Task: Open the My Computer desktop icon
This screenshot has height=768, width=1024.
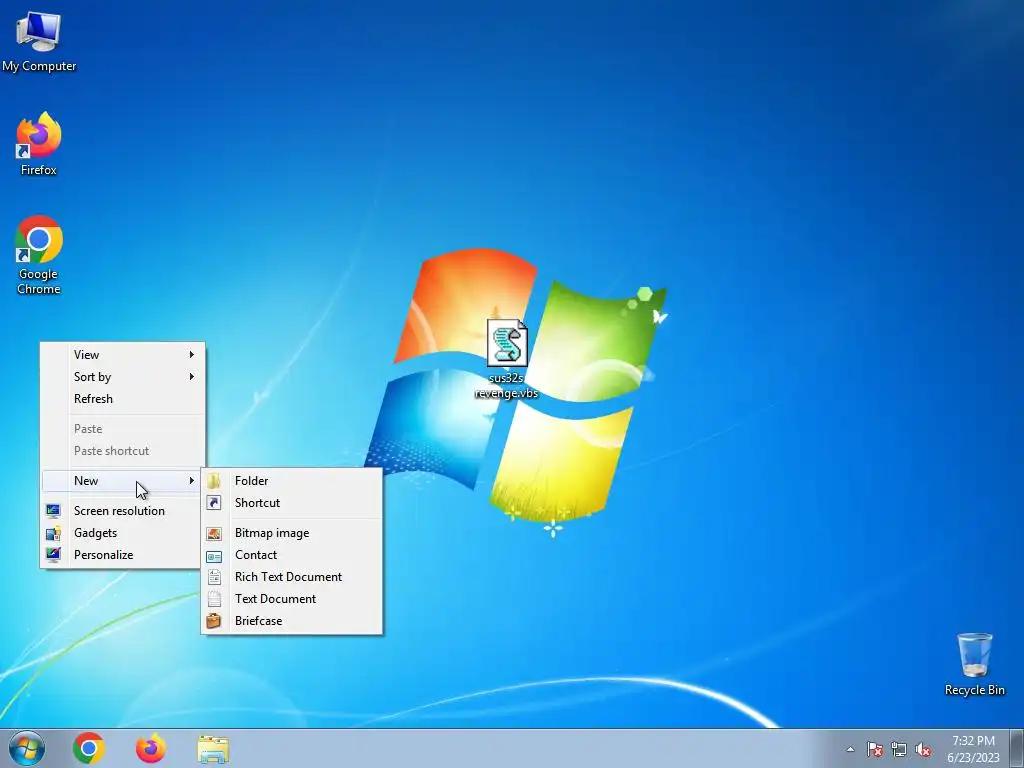Action: coord(39,40)
